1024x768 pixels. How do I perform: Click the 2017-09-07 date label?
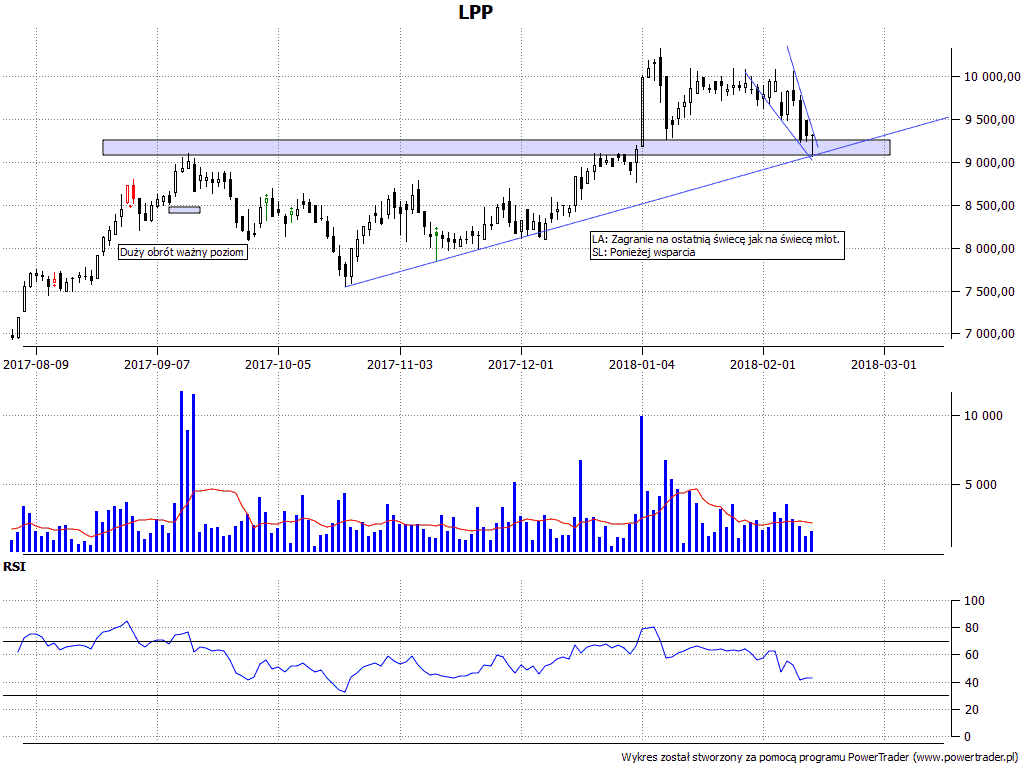(157, 364)
